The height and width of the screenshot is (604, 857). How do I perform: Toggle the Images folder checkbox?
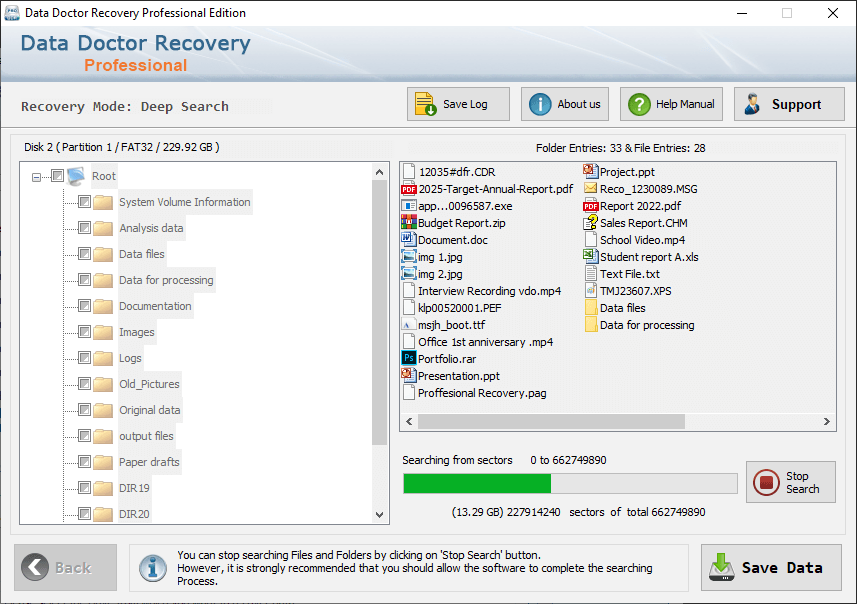(x=84, y=332)
